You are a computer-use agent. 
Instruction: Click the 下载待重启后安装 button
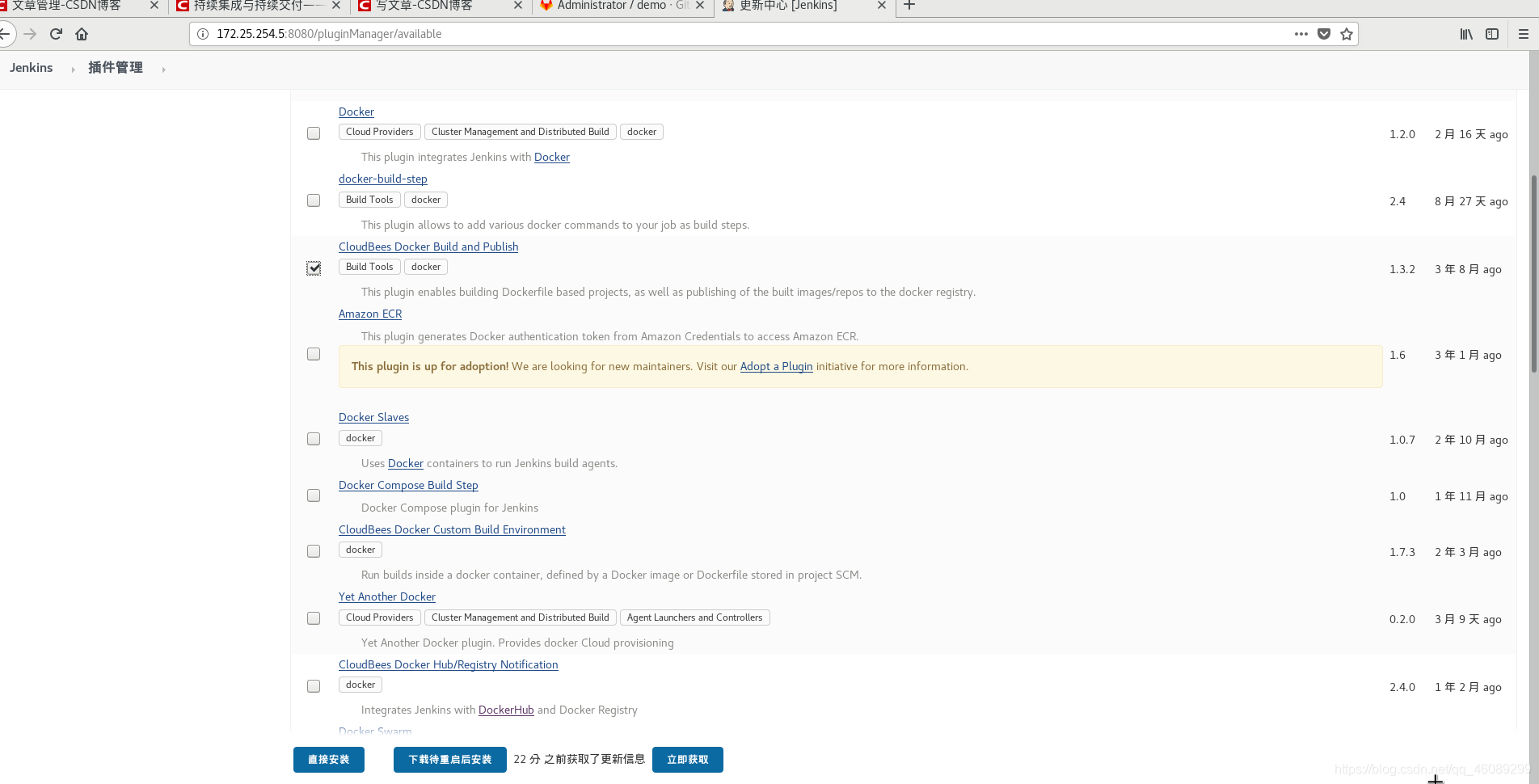pos(450,760)
